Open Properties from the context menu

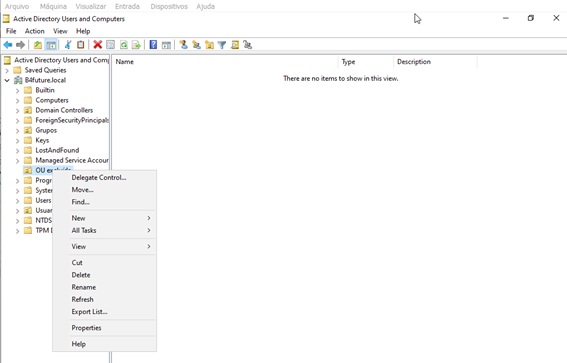click(x=105, y=328)
